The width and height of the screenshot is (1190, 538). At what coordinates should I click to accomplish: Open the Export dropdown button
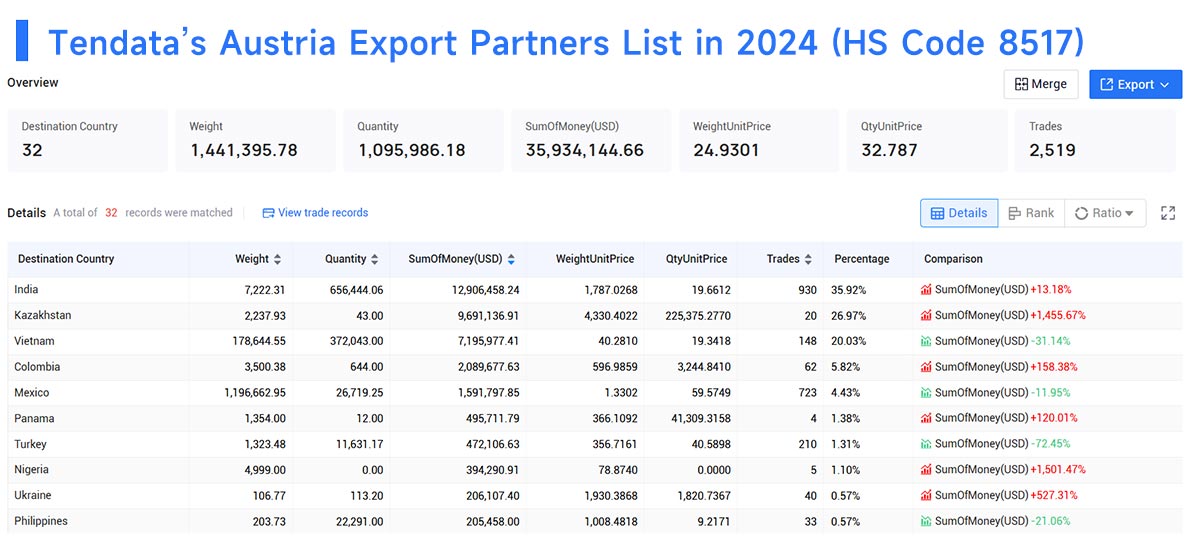coord(1135,84)
